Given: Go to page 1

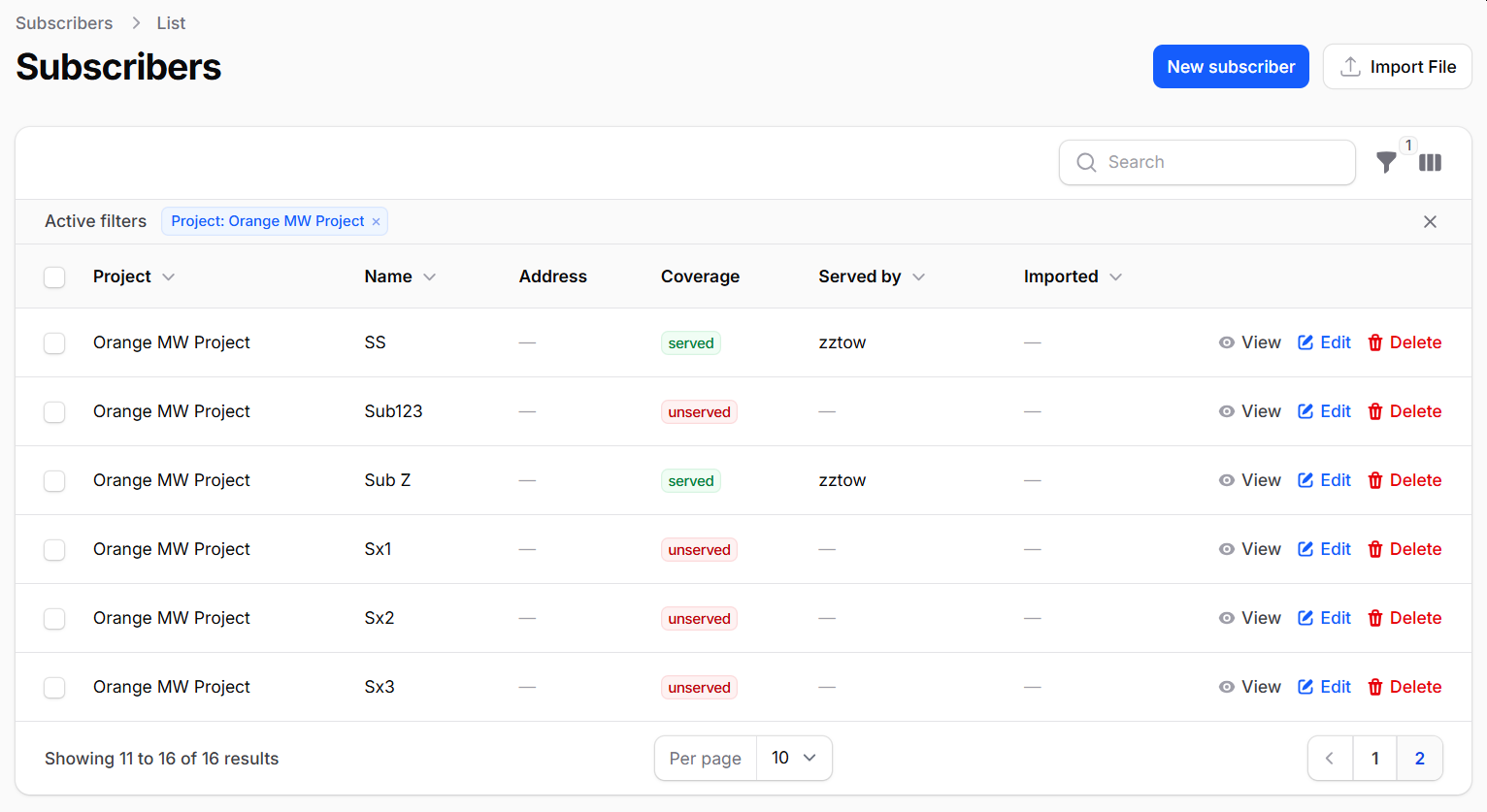Looking at the screenshot, I should point(1374,759).
